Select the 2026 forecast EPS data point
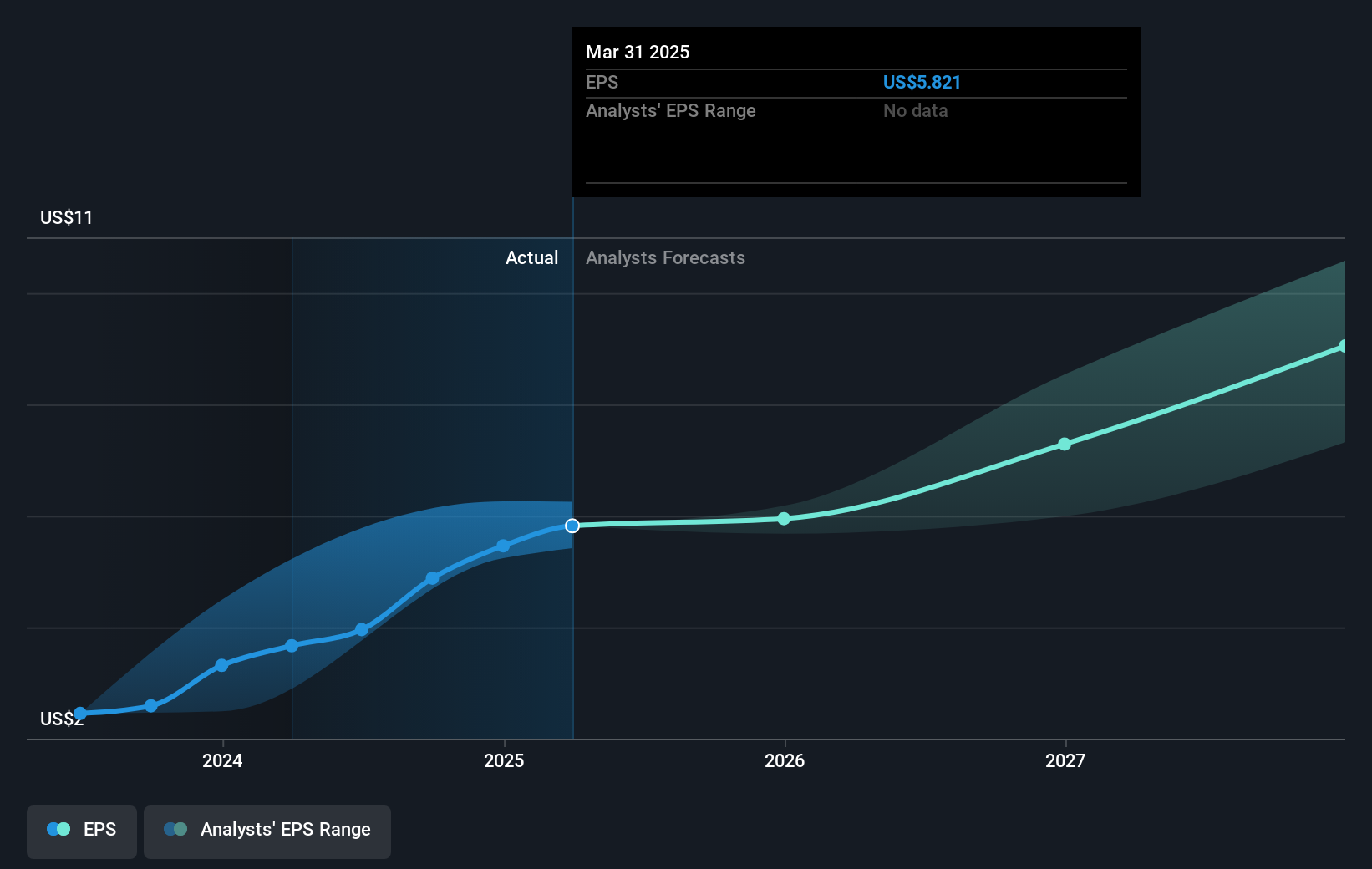Screen dimensions: 1372x869 tap(784, 519)
